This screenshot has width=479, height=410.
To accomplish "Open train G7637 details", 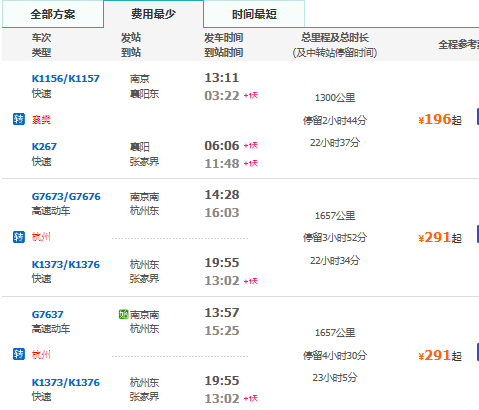I will pyautogui.click(x=47, y=314).
